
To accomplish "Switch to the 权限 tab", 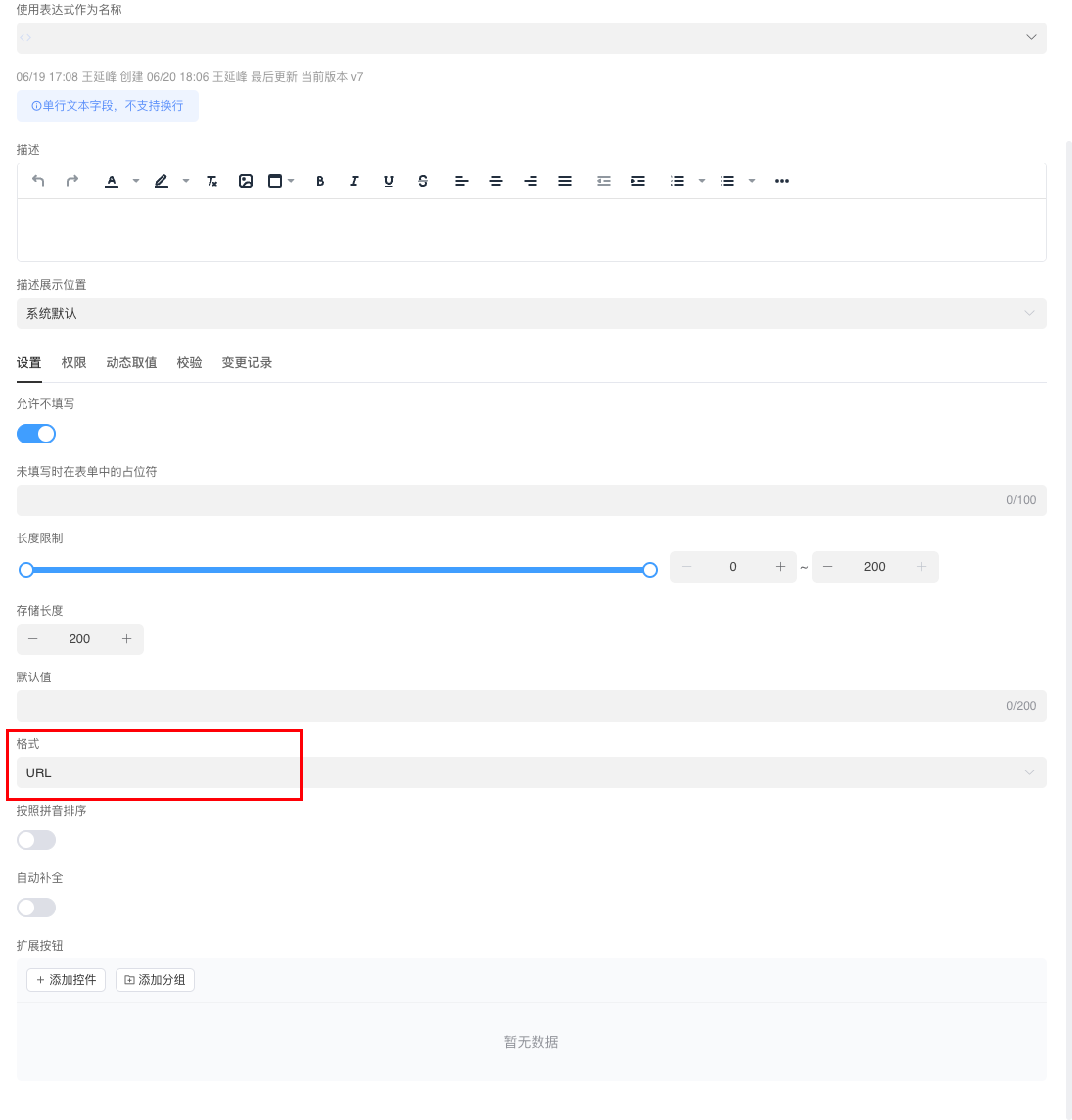I will (73, 362).
